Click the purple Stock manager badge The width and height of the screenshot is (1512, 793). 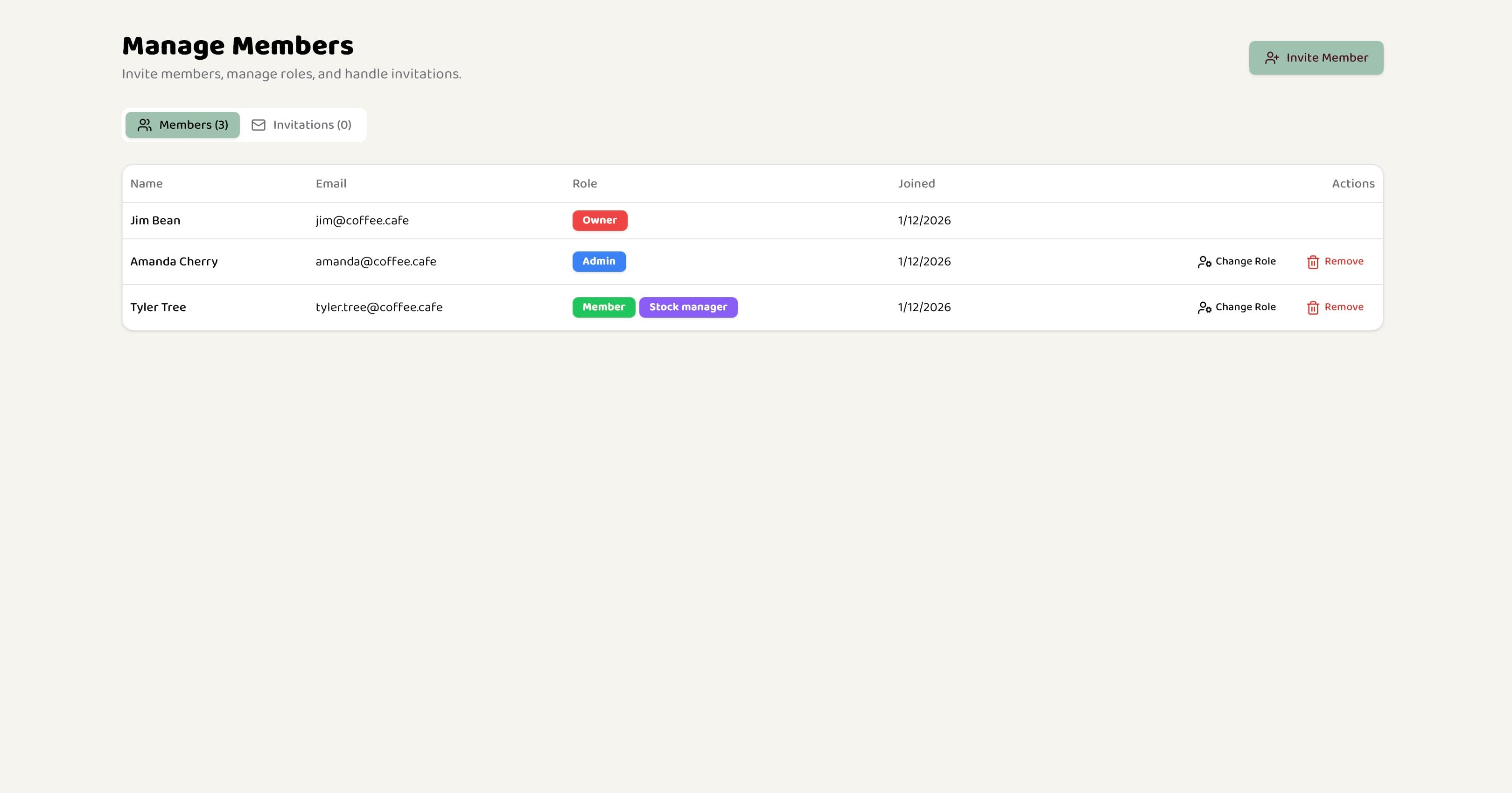688,307
